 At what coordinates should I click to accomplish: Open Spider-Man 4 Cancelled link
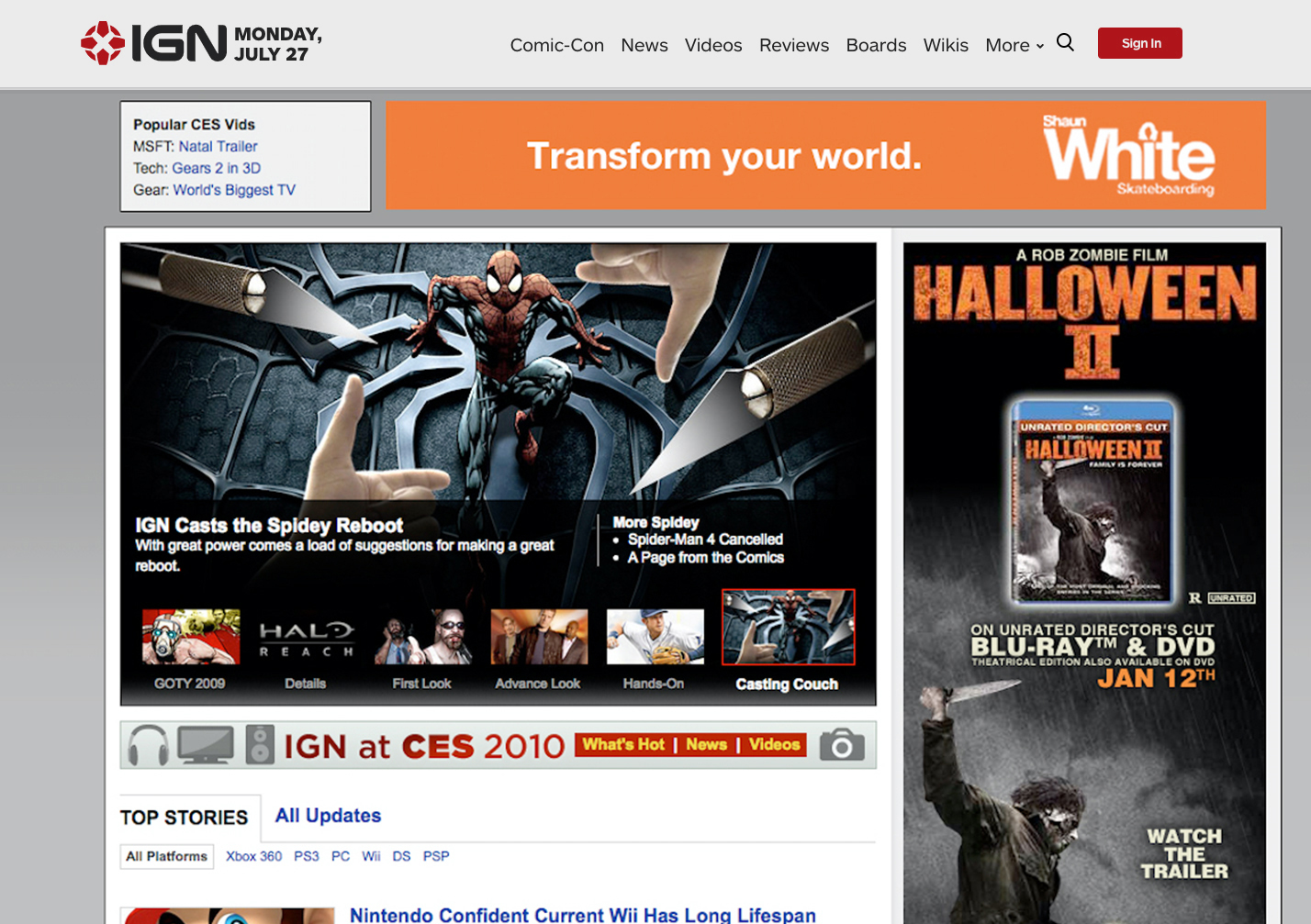pyautogui.click(x=705, y=540)
